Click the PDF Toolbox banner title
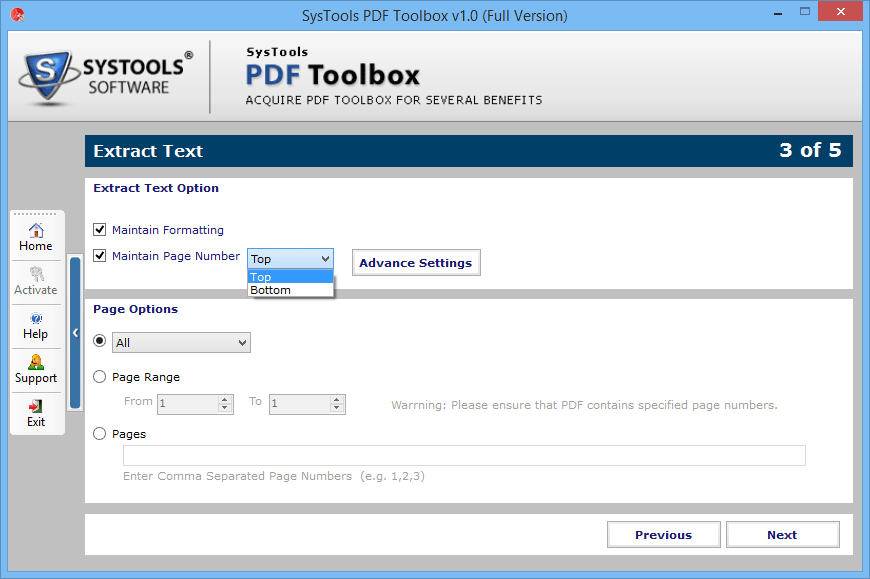 click(332, 75)
